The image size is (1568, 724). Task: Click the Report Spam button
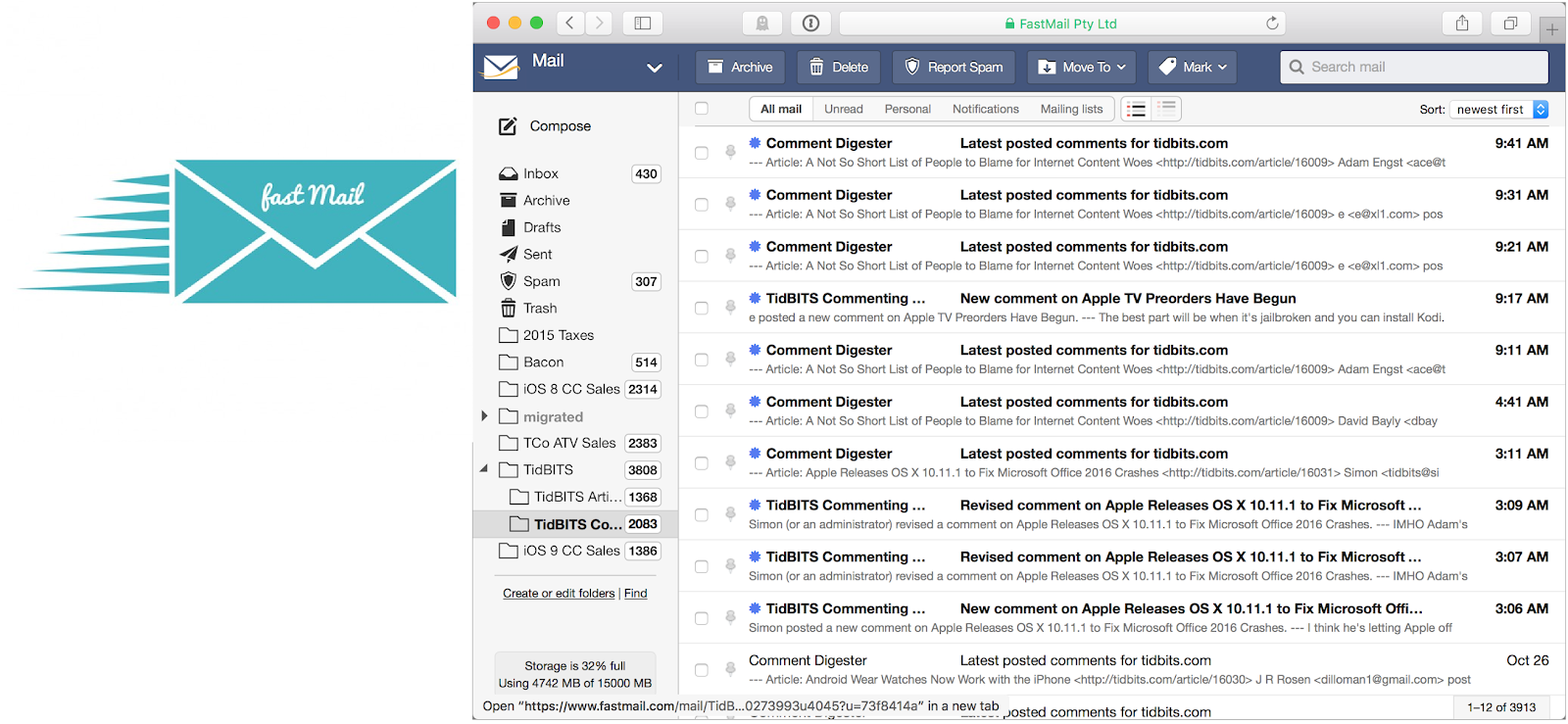(954, 68)
